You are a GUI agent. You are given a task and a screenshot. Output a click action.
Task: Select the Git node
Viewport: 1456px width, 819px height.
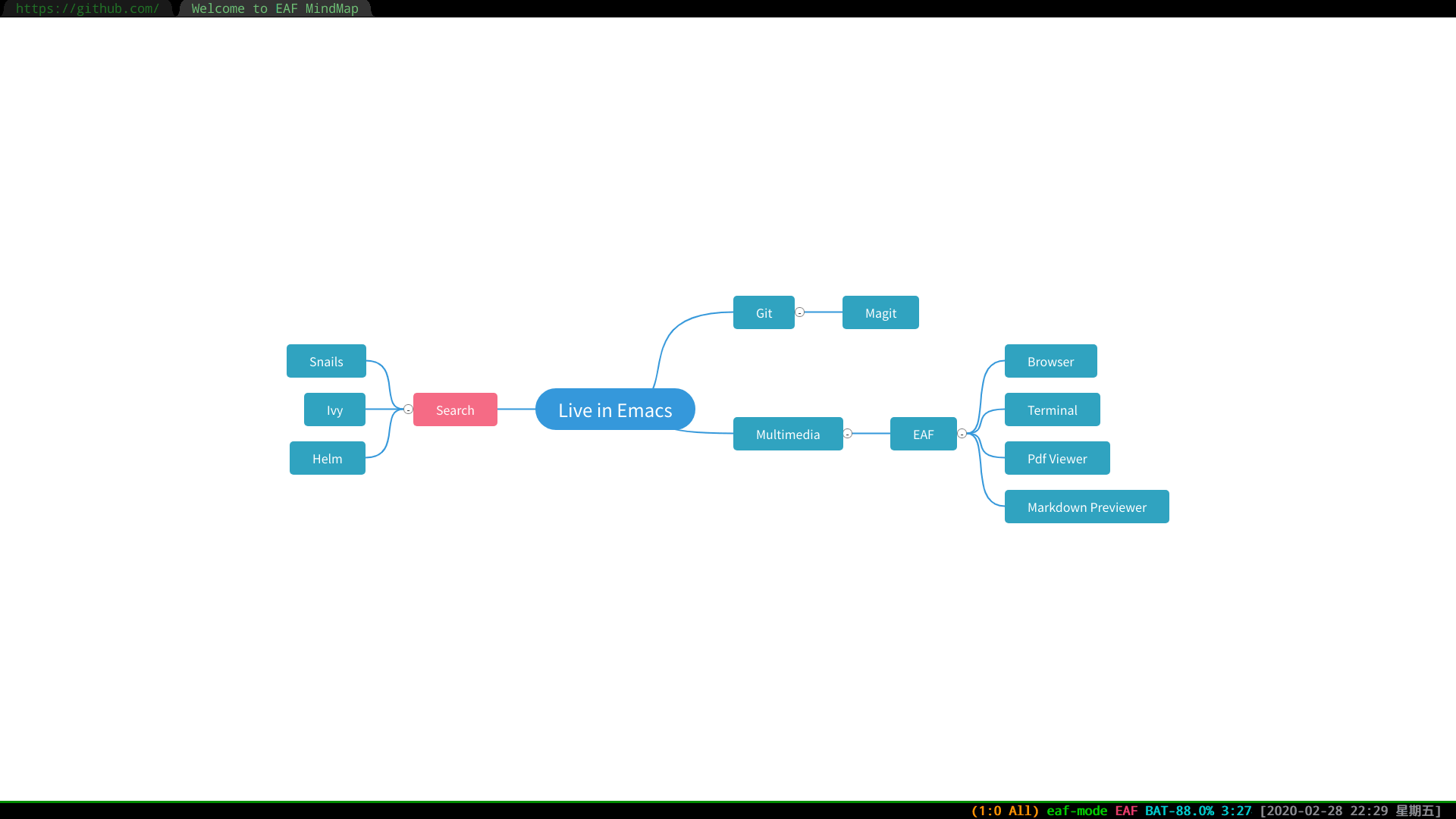coord(764,312)
